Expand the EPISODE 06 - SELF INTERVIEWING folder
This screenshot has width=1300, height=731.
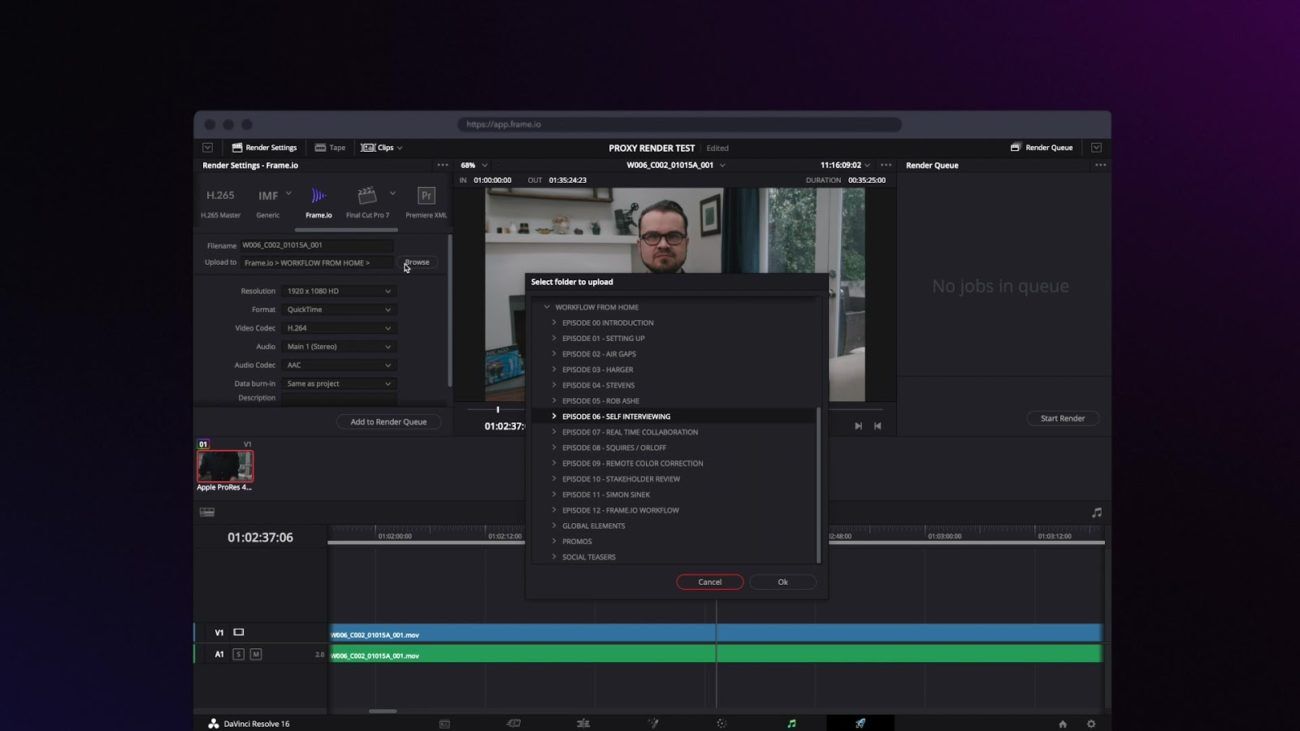pyautogui.click(x=555, y=416)
